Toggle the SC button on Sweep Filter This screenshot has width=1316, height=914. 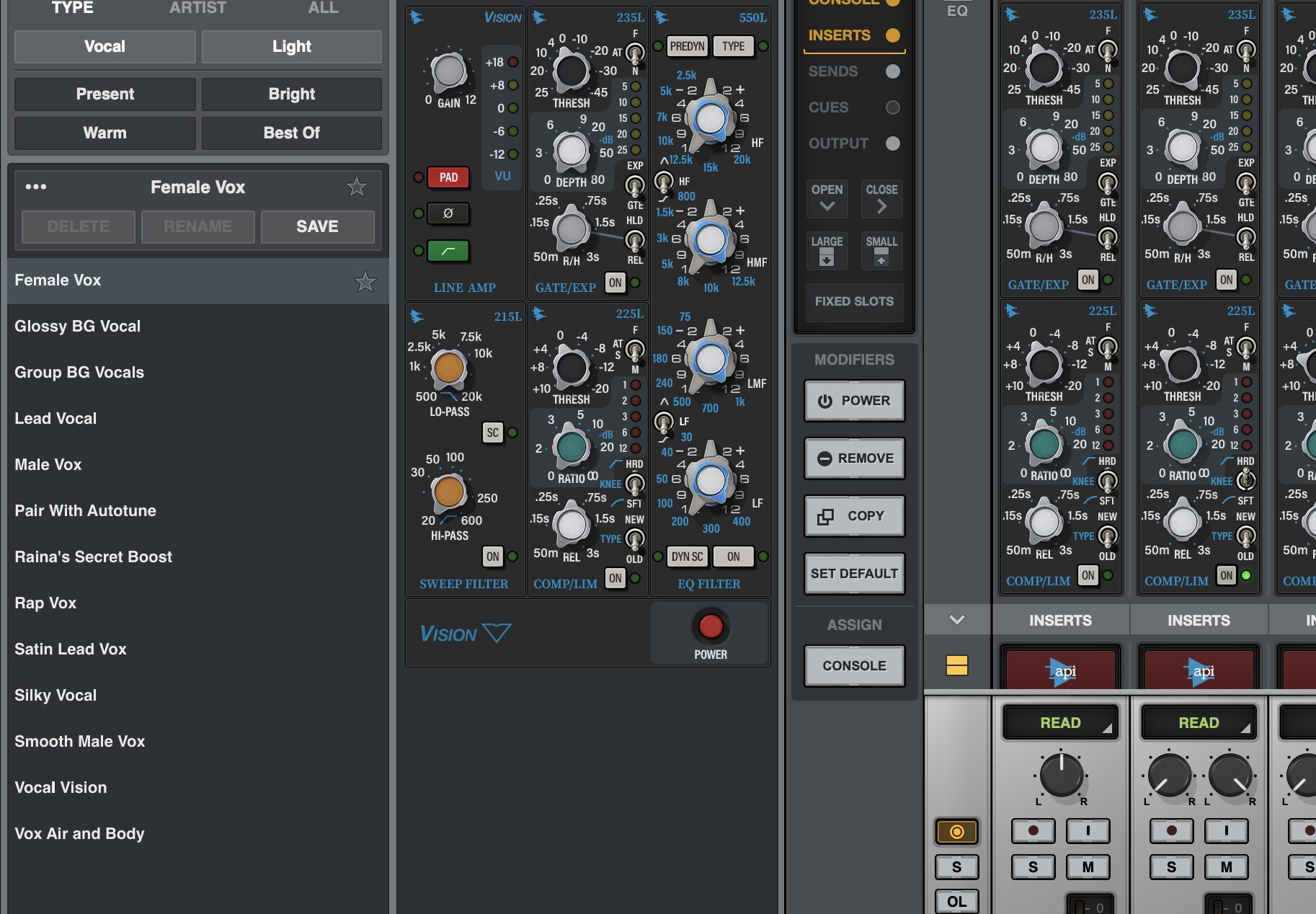(492, 432)
